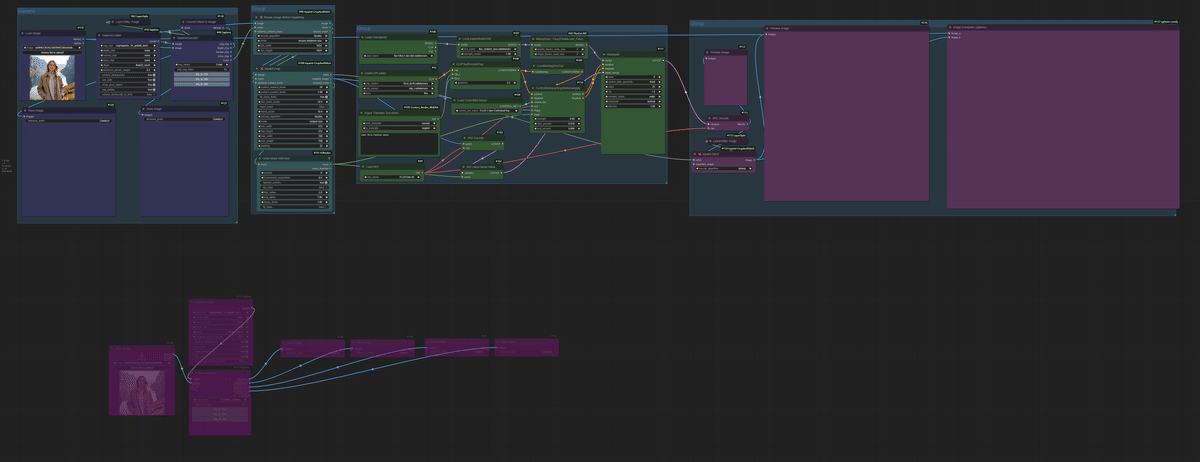Collapse the left Save Image node via its dot
This screenshot has width=1200, height=462.
(23, 110)
